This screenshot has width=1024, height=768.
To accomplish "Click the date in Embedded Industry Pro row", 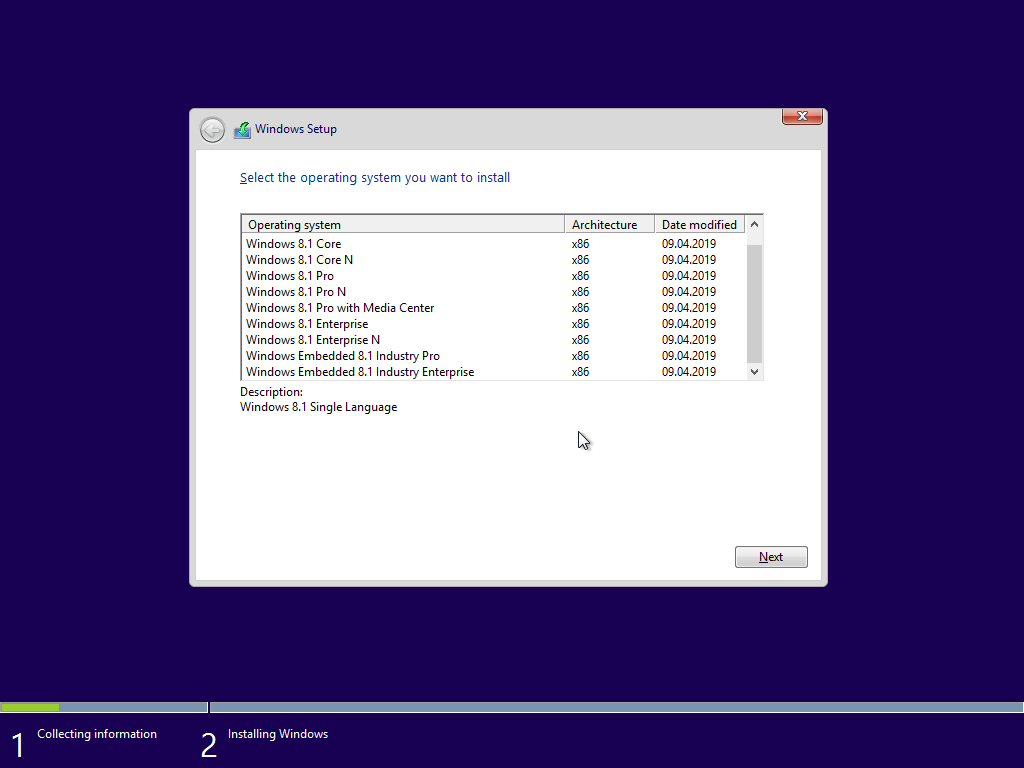I will 688,356.
